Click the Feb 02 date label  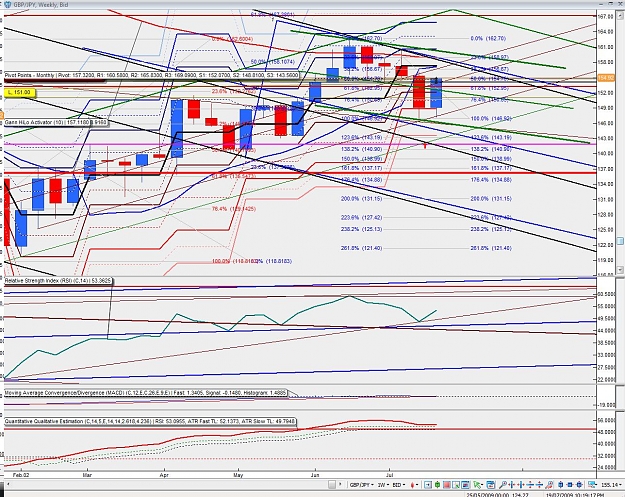(x=21, y=475)
